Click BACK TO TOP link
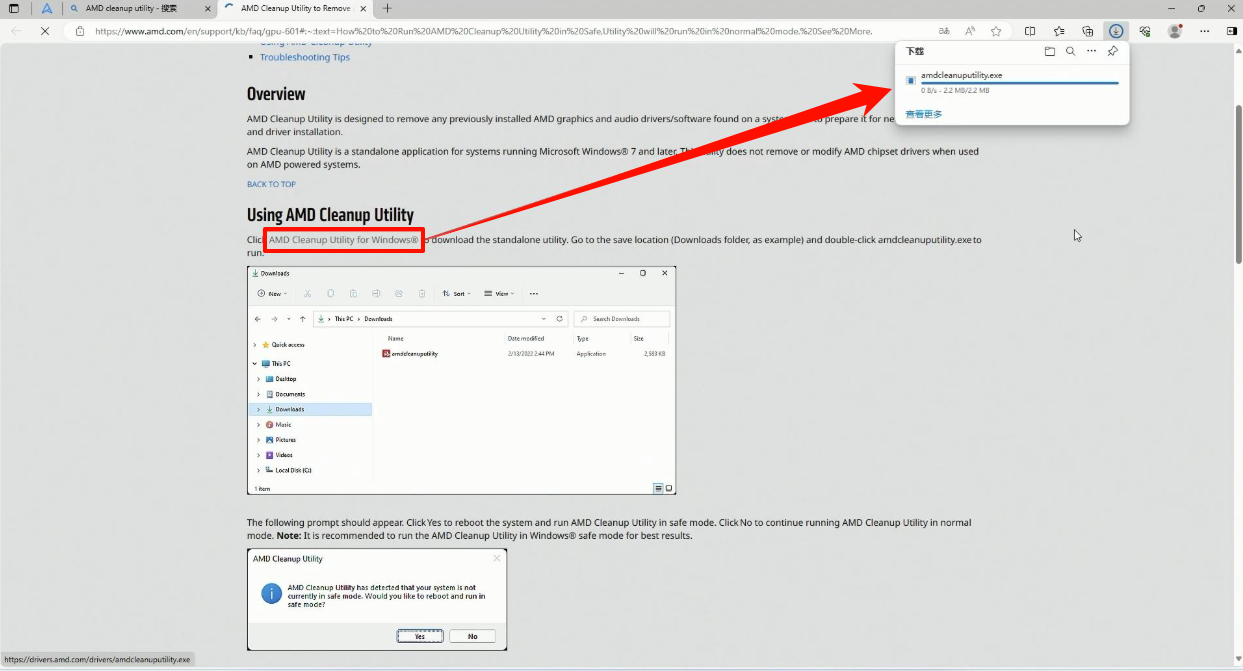 point(271,184)
